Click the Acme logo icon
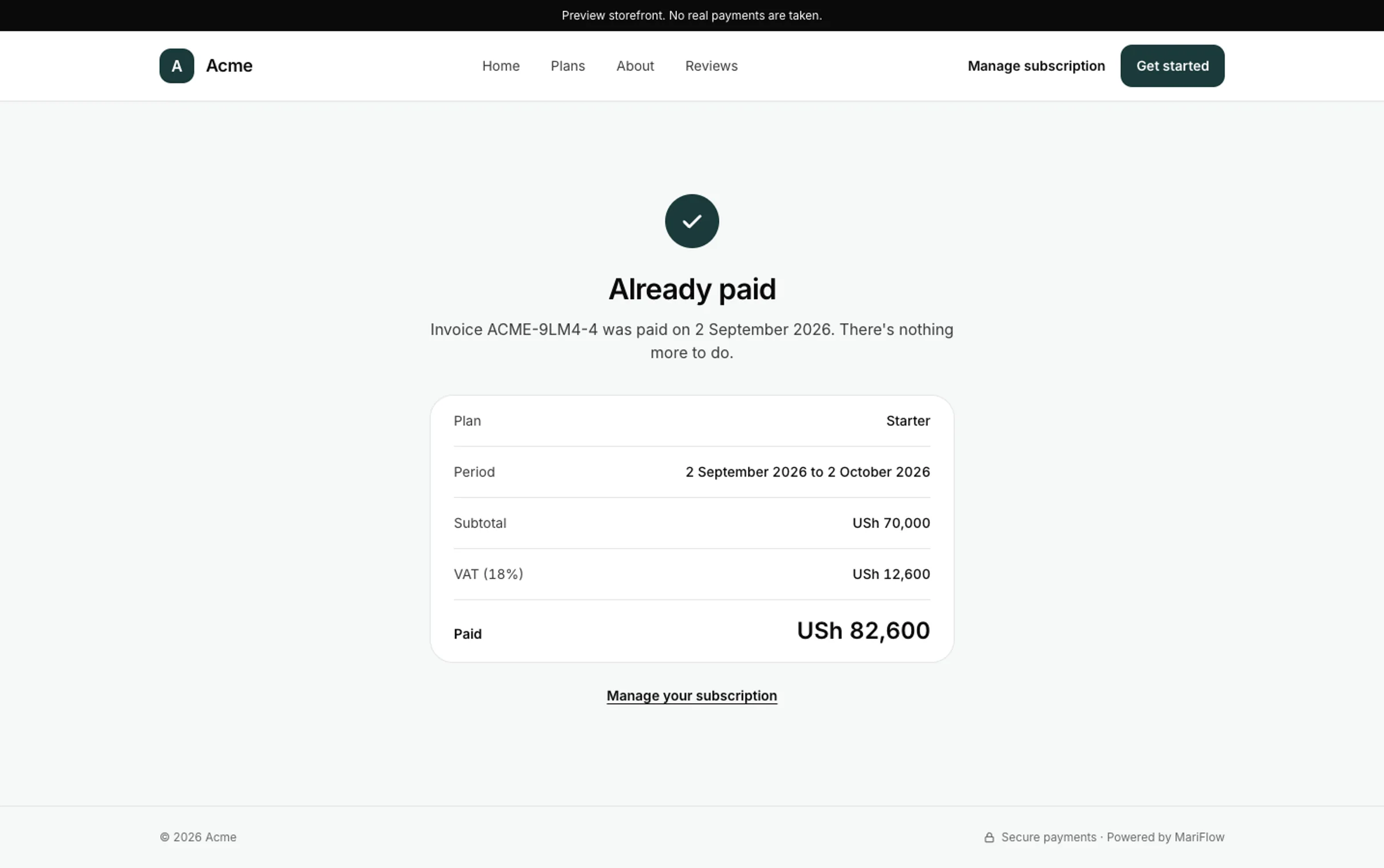Screen dimensions: 1384x868 176,66
